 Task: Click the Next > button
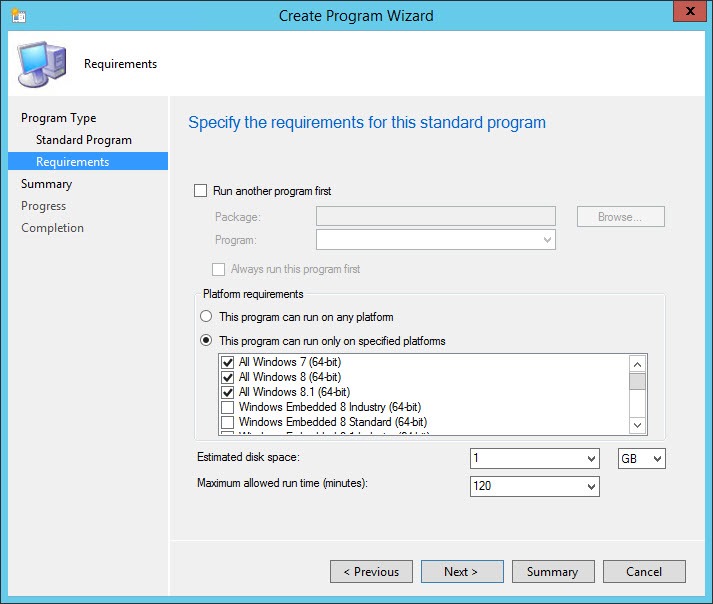point(461,572)
